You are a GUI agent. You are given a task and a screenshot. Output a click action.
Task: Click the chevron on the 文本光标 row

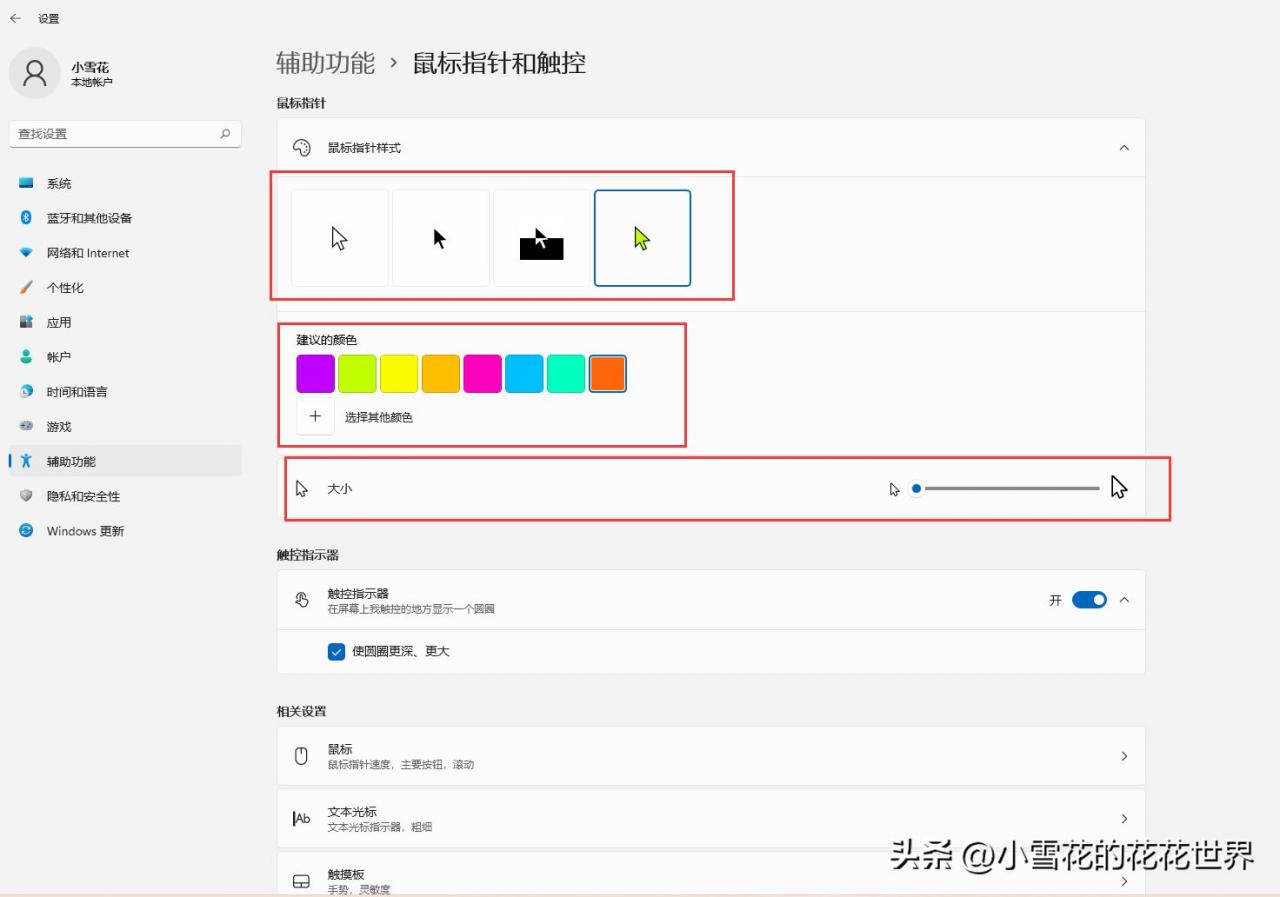click(1124, 818)
